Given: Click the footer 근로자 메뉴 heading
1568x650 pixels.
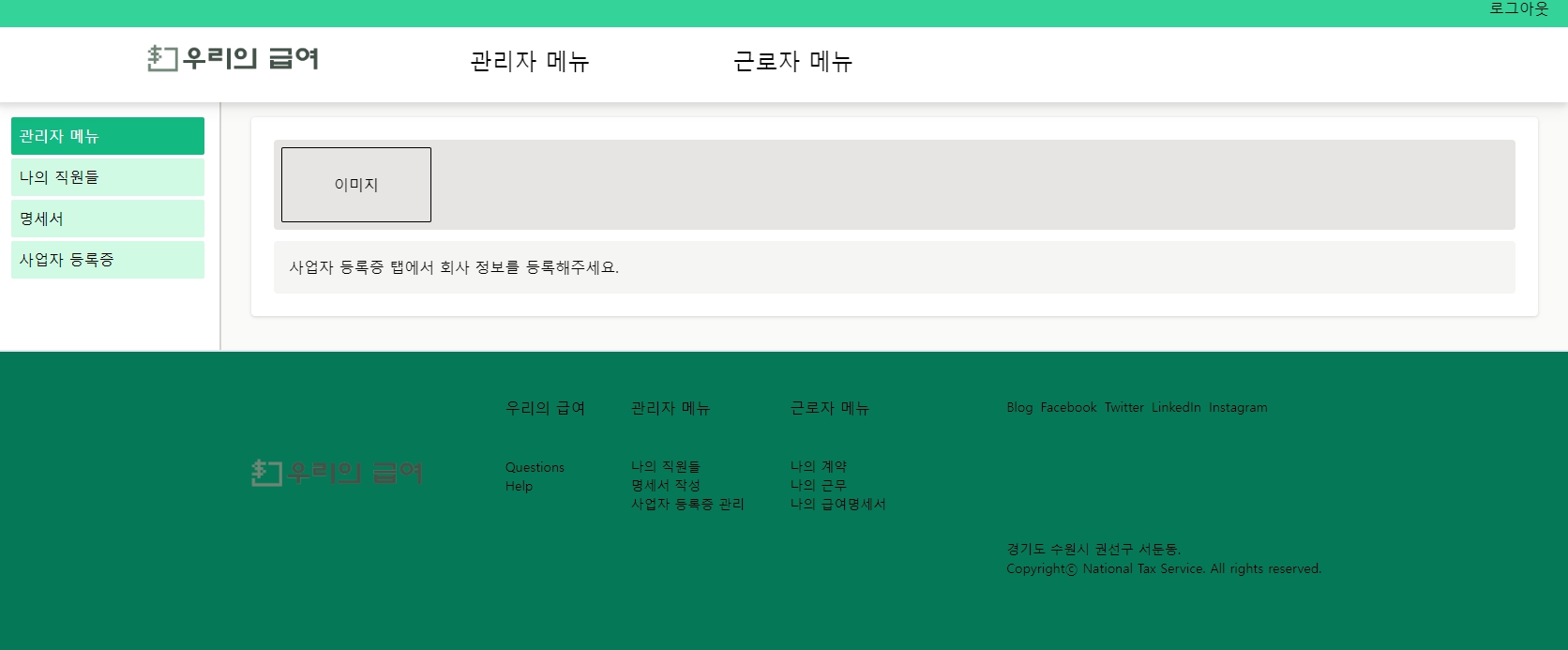Looking at the screenshot, I should click(830, 408).
